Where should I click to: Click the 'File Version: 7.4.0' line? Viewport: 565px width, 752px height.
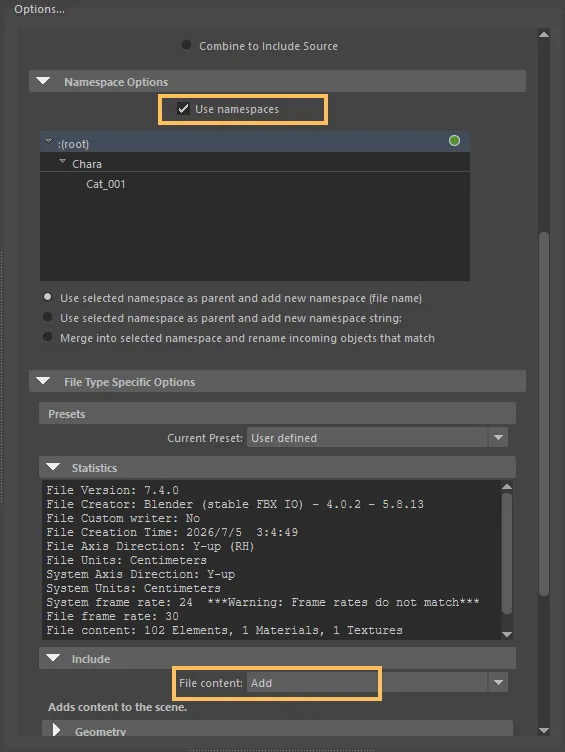[113, 490]
